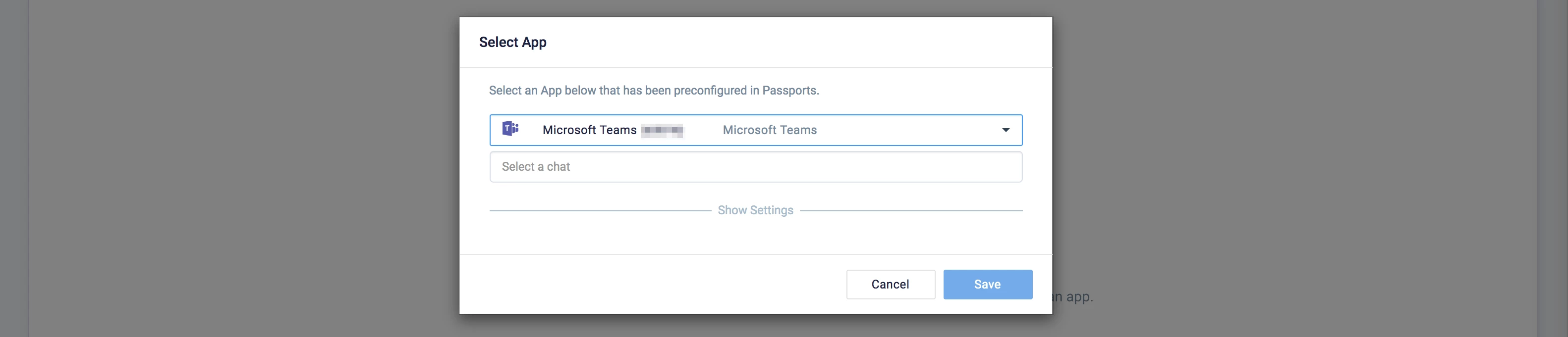
Task: Click the word Passports in the description
Action: [x=789, y=91]
